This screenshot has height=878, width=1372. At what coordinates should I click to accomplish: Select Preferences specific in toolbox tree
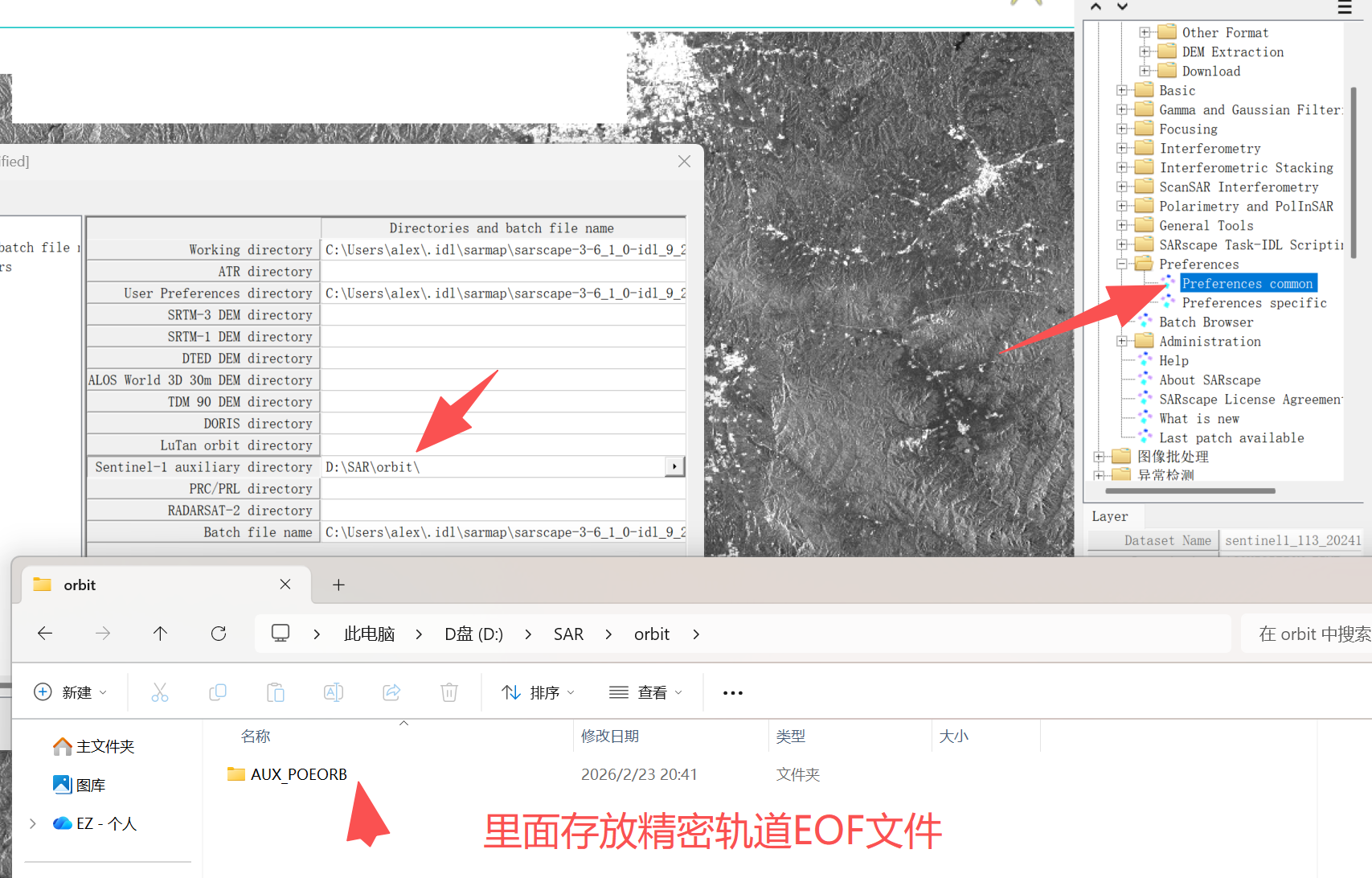pos(1254,303)
